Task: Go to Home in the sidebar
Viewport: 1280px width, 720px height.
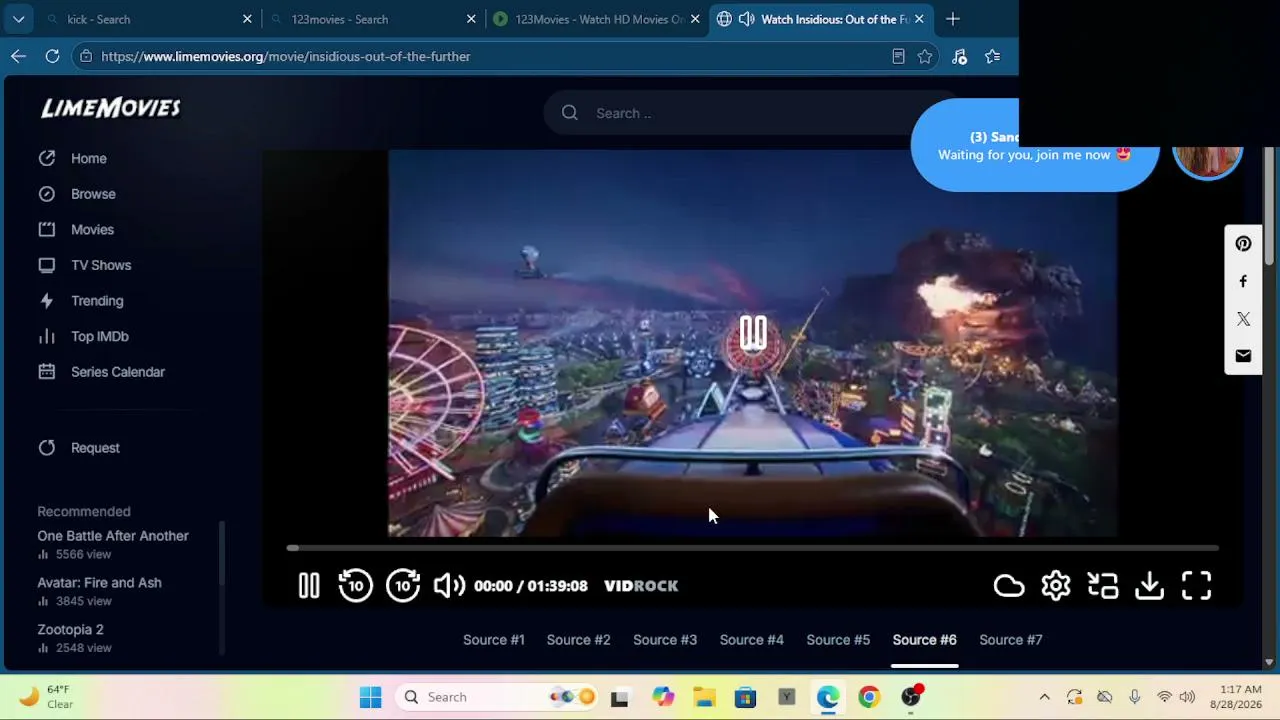Action: click(x=88, y=158)
